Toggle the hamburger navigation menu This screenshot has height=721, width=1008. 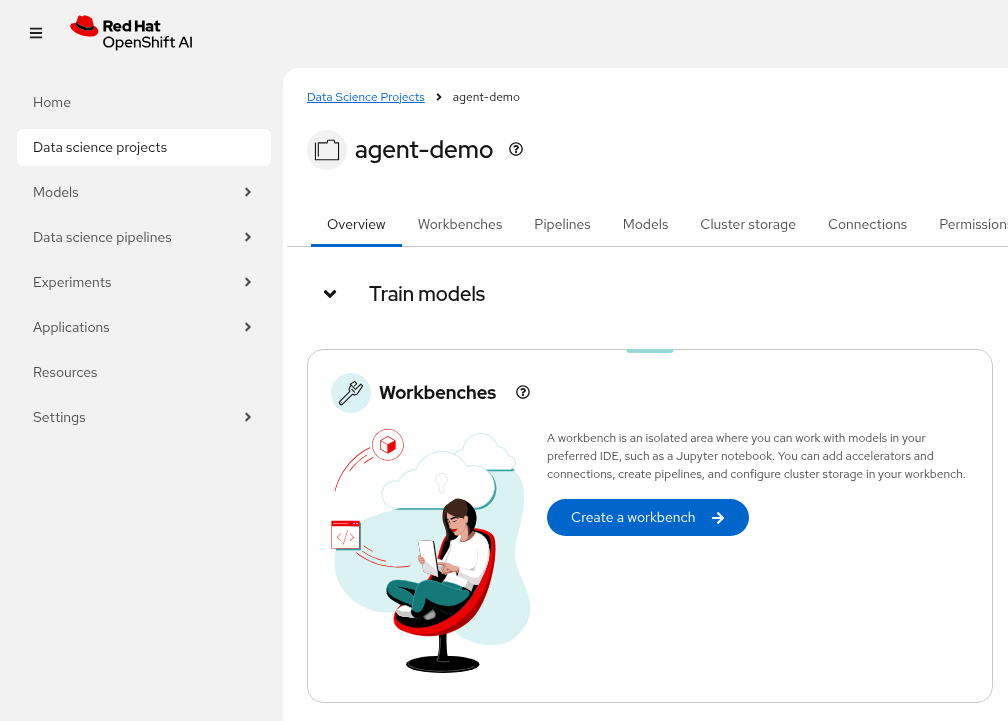pyautogui.click(x=36, y=33)
